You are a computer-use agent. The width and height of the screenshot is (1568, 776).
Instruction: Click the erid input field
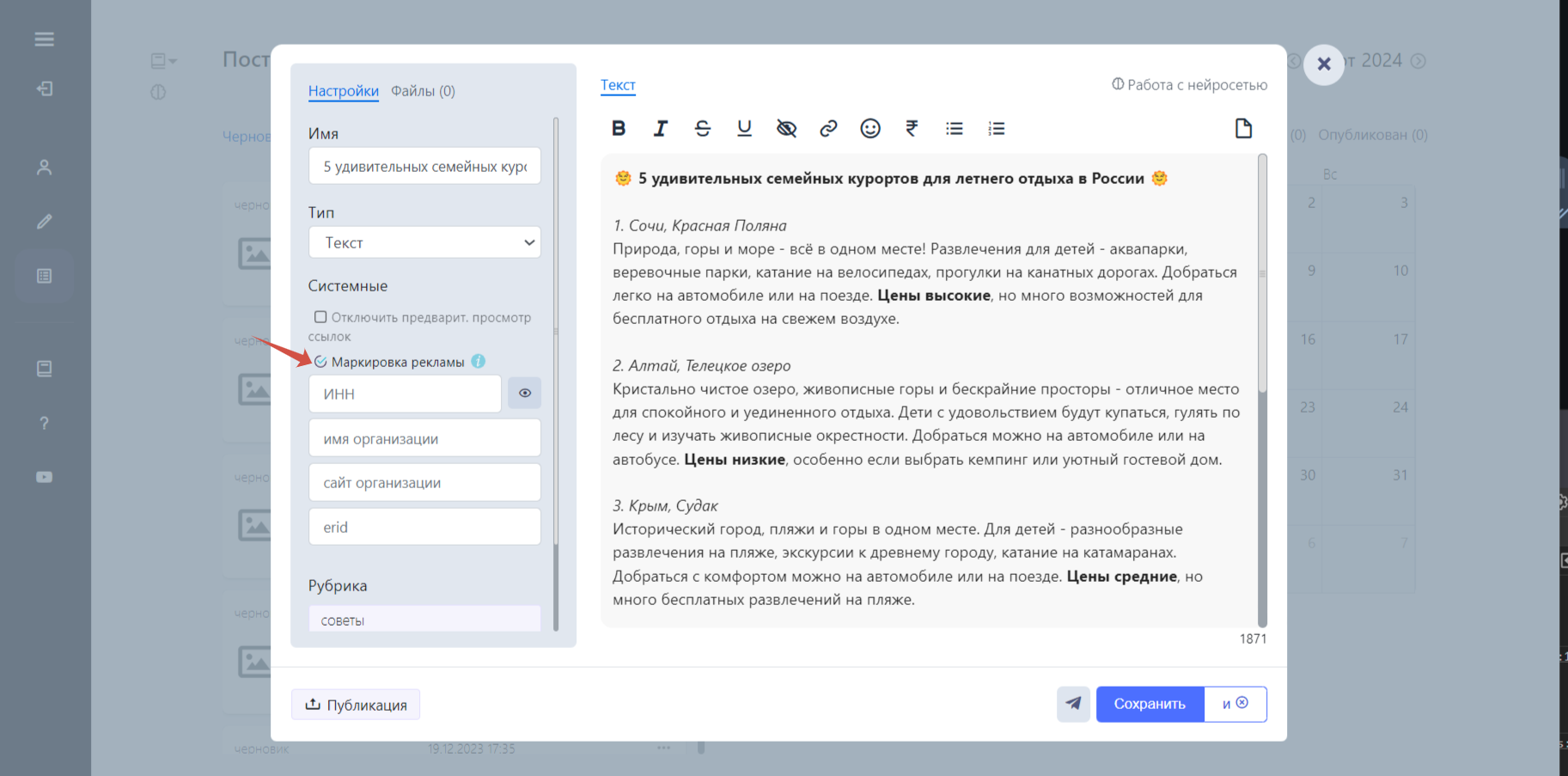424,527
